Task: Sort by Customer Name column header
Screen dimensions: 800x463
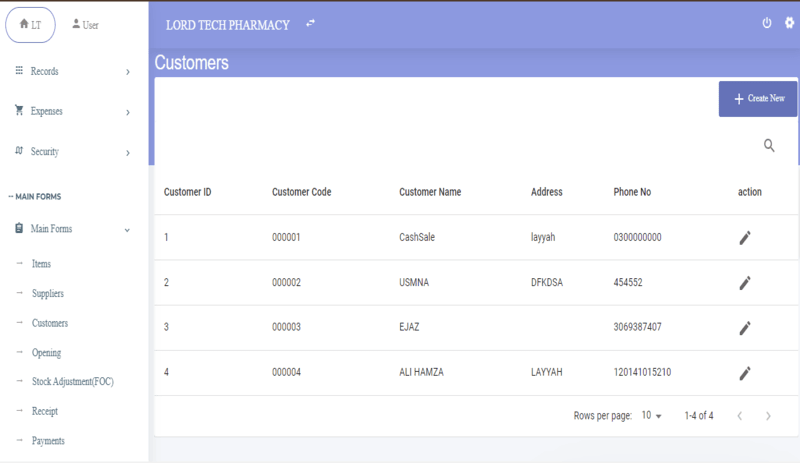Action: click(430, 192)
